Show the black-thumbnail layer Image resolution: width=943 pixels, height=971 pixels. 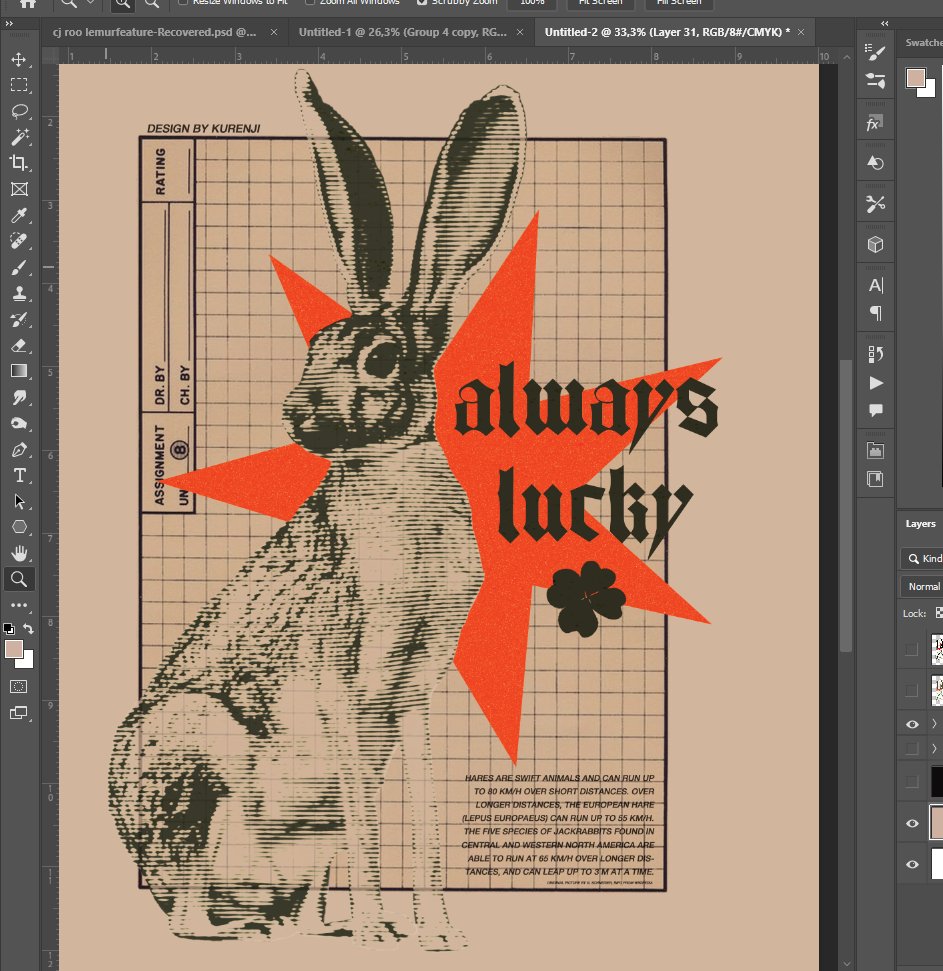click(x=911, y=782)
